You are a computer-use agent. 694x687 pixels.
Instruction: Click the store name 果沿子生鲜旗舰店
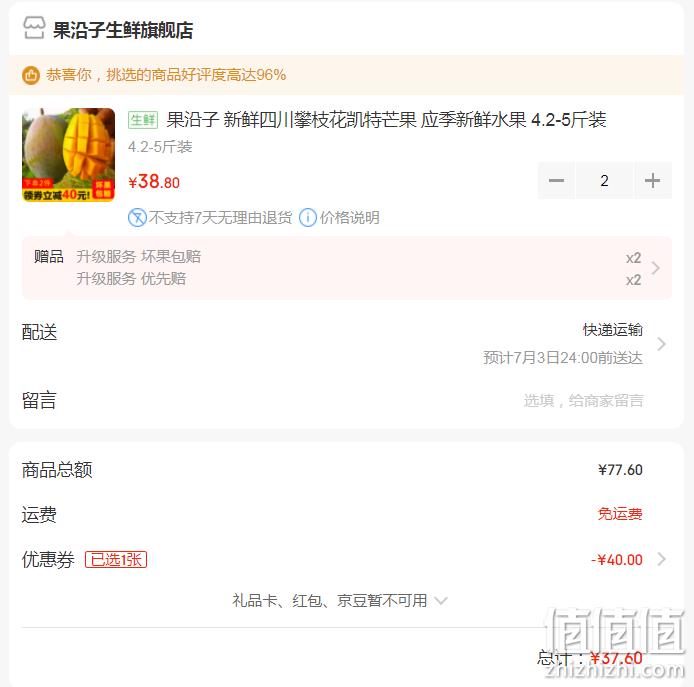[x=123, y=30]
